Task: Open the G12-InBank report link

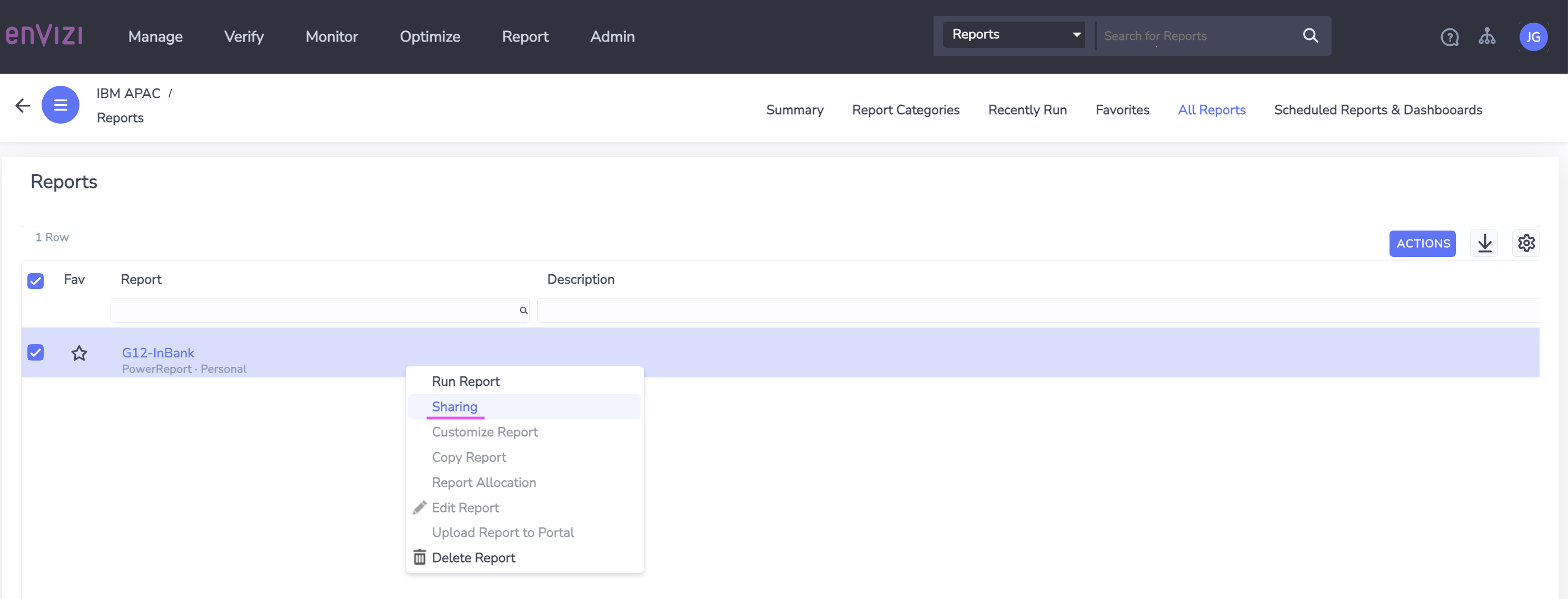Action: coord(157,353)
